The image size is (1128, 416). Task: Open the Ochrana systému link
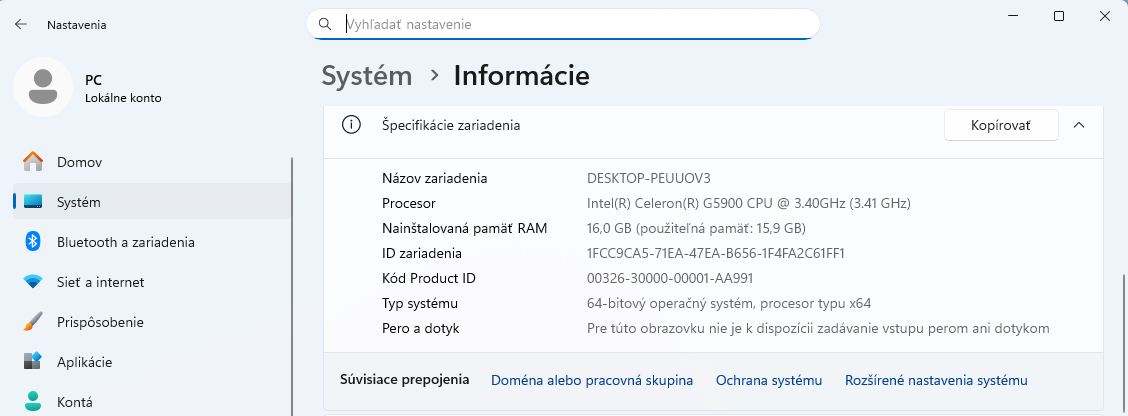(768, 380)
